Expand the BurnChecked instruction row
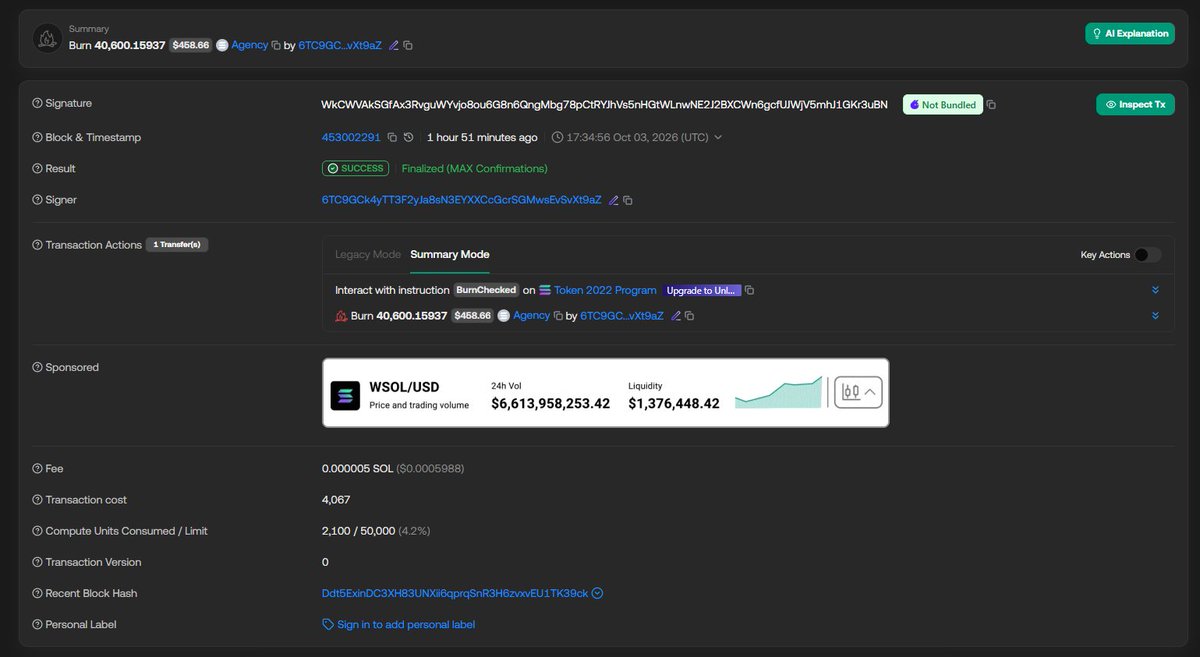The width and height of the screenshot is (1200, 657). 1155,290
